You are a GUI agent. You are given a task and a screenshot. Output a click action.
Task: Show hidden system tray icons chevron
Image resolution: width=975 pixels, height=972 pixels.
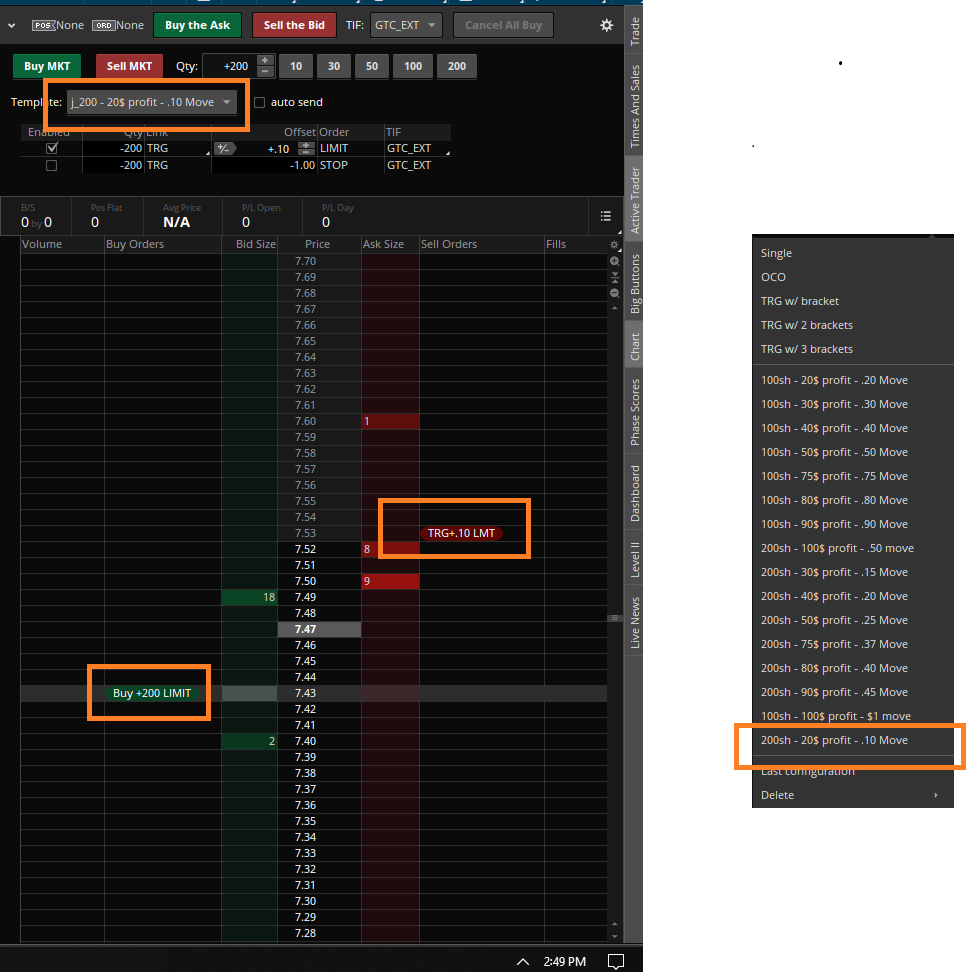522,961
